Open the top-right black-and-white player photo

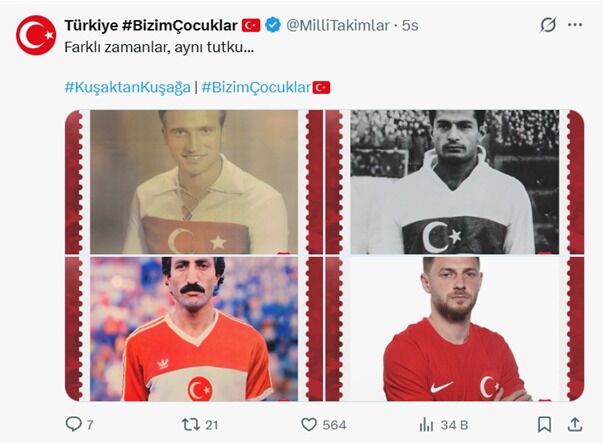coord(455,182)
